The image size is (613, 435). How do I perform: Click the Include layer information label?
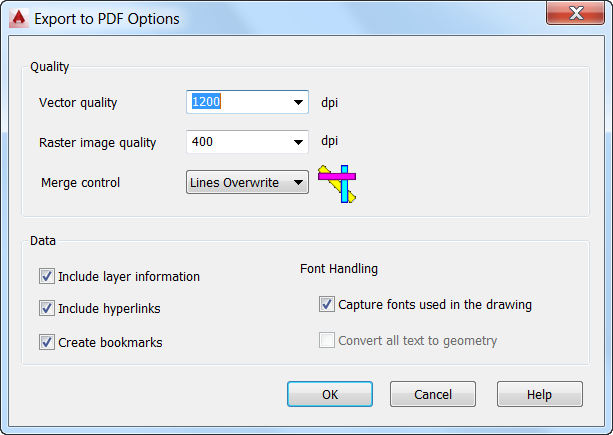129,277
